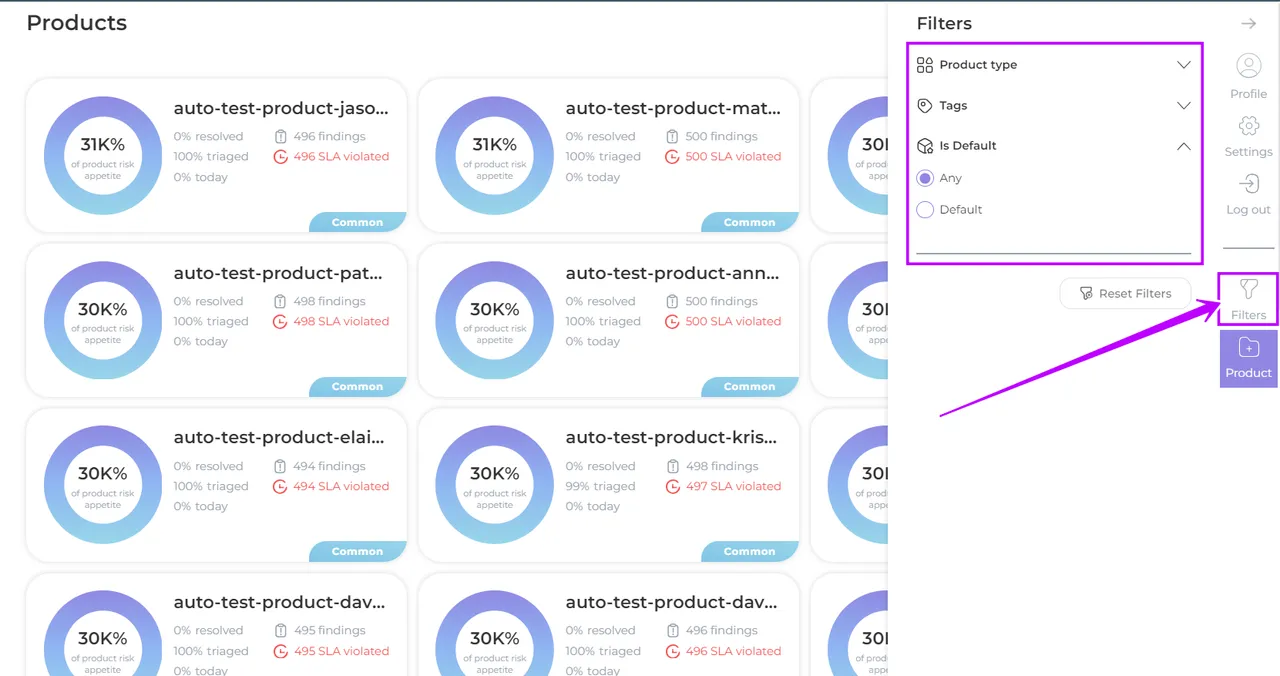Click the Log out icon
Viewport: 1280px width, 676px height.
pyautogui.click(x=1248, y=185)
